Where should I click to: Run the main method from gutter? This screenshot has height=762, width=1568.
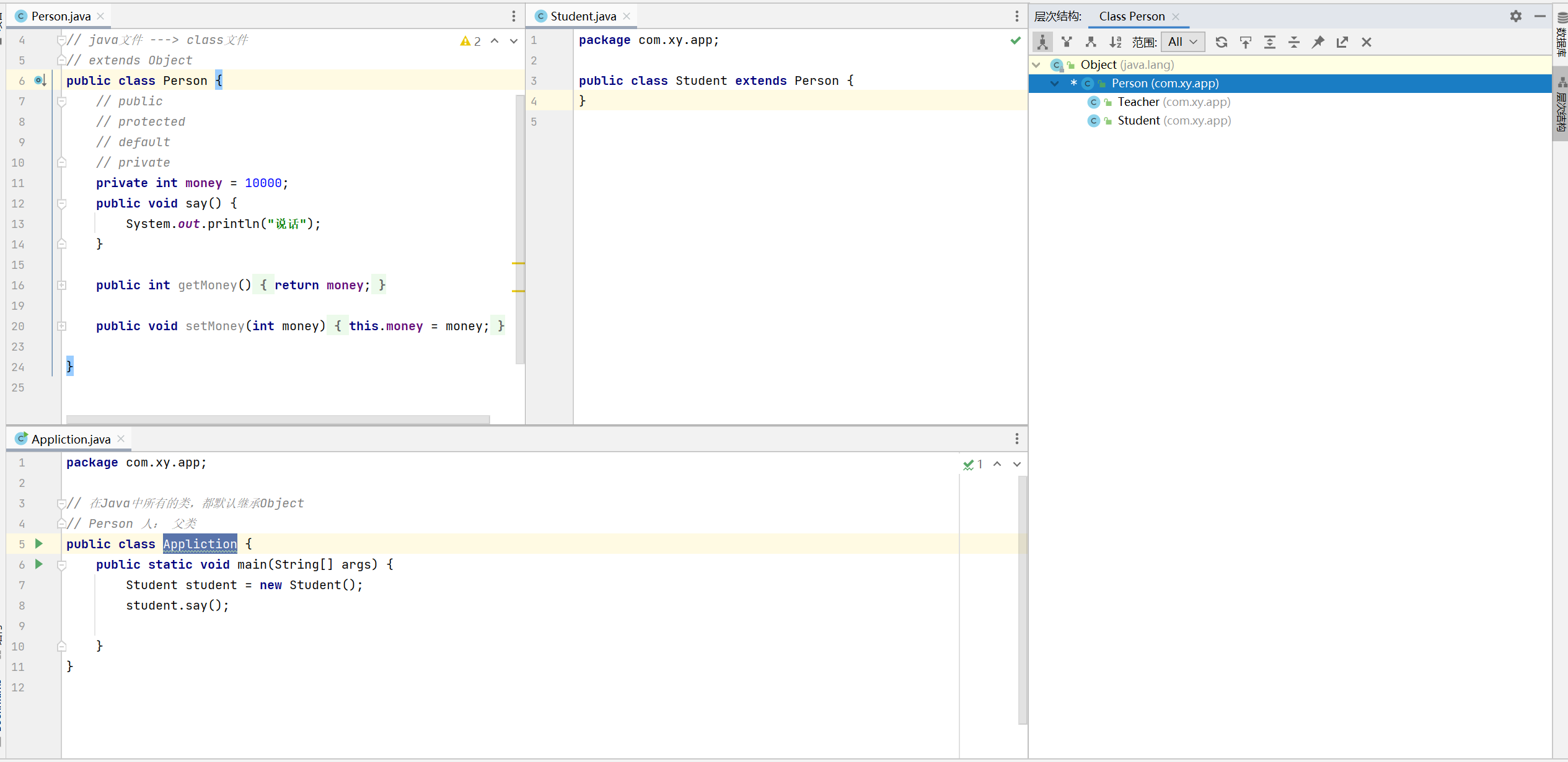(39, 564)
